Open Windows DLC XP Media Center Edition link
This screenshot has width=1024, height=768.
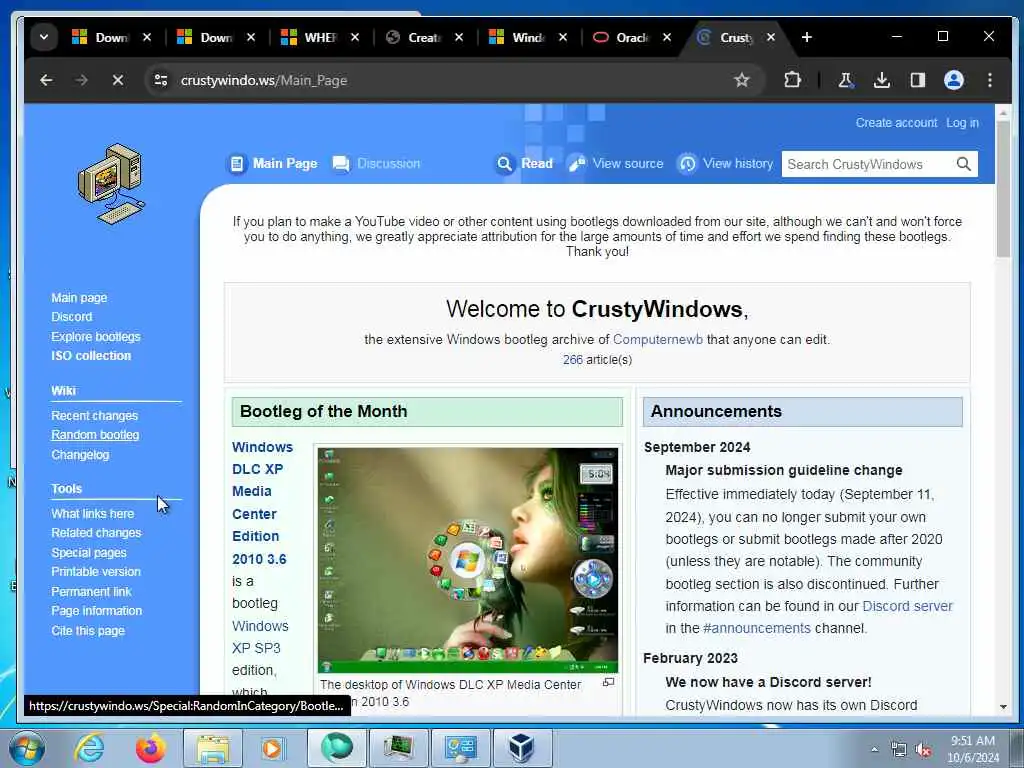263,503
